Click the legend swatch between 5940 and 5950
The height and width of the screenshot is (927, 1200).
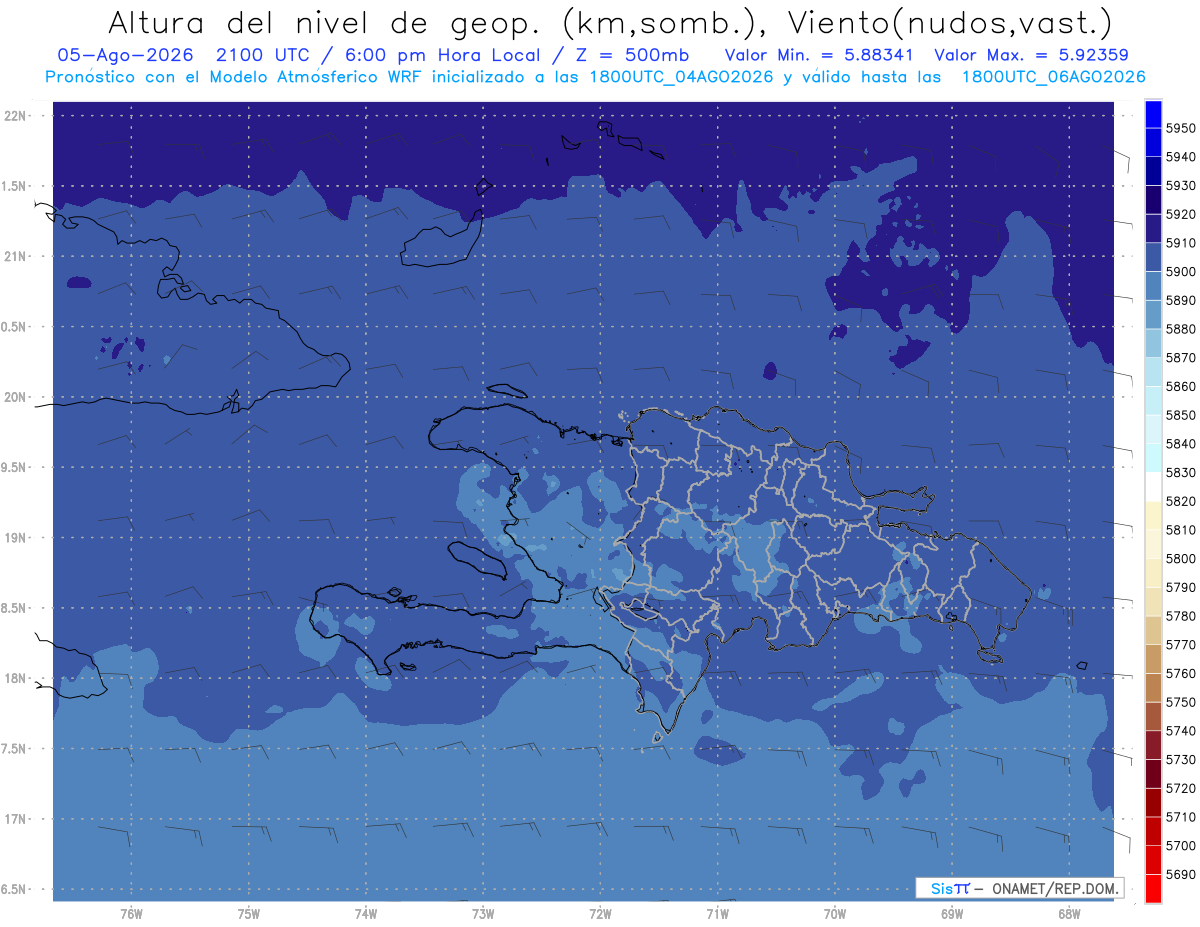click(1153, 142)
